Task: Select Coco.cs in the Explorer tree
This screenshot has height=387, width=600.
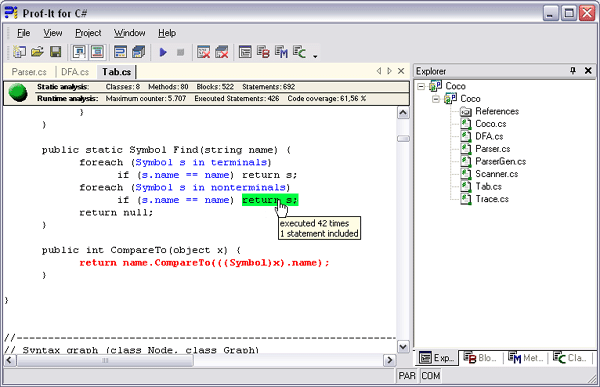Action: [x=491, y=124]
